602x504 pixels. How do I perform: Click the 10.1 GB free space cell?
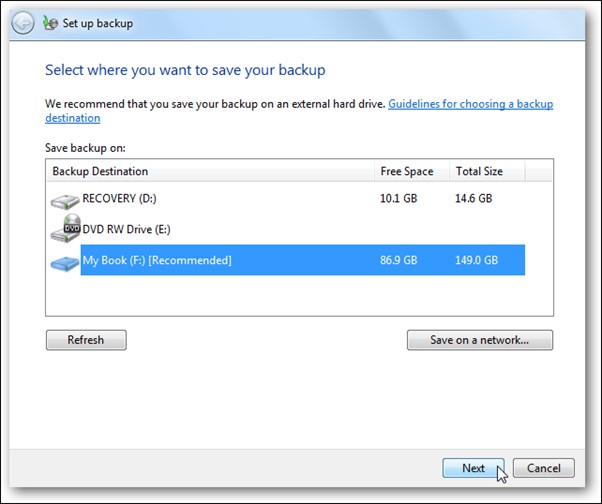pos(398,199)
